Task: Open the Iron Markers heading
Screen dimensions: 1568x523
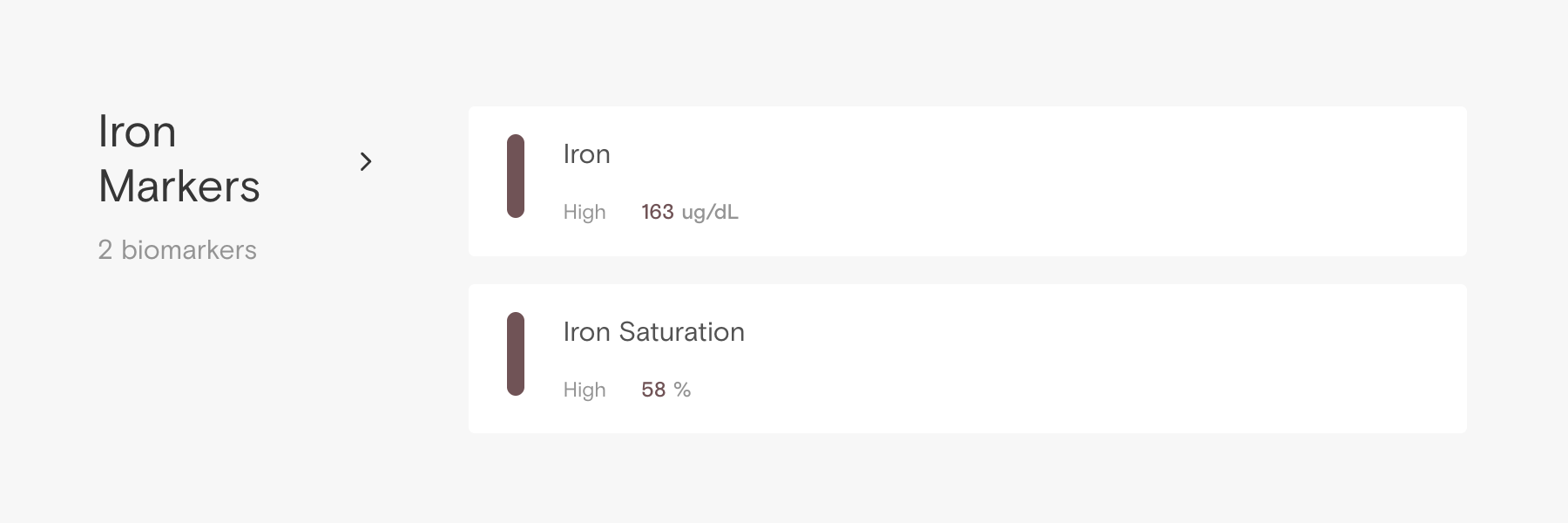Action: [x=179, y=159]
